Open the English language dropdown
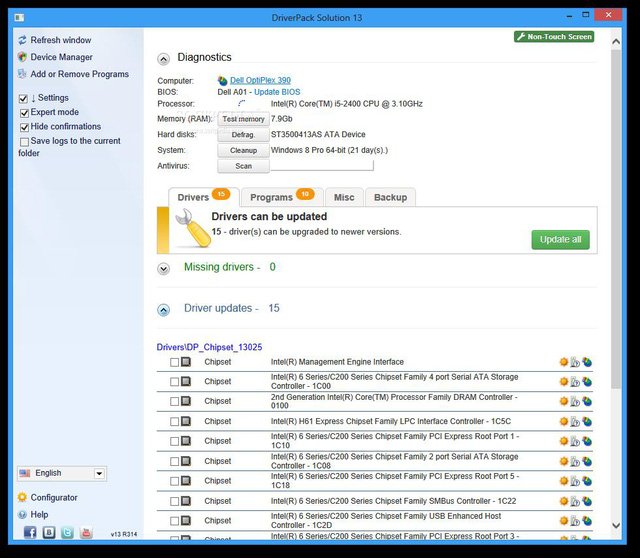Image resolution: width=640 pixels, height=558 pixels. tap(99, 473)
